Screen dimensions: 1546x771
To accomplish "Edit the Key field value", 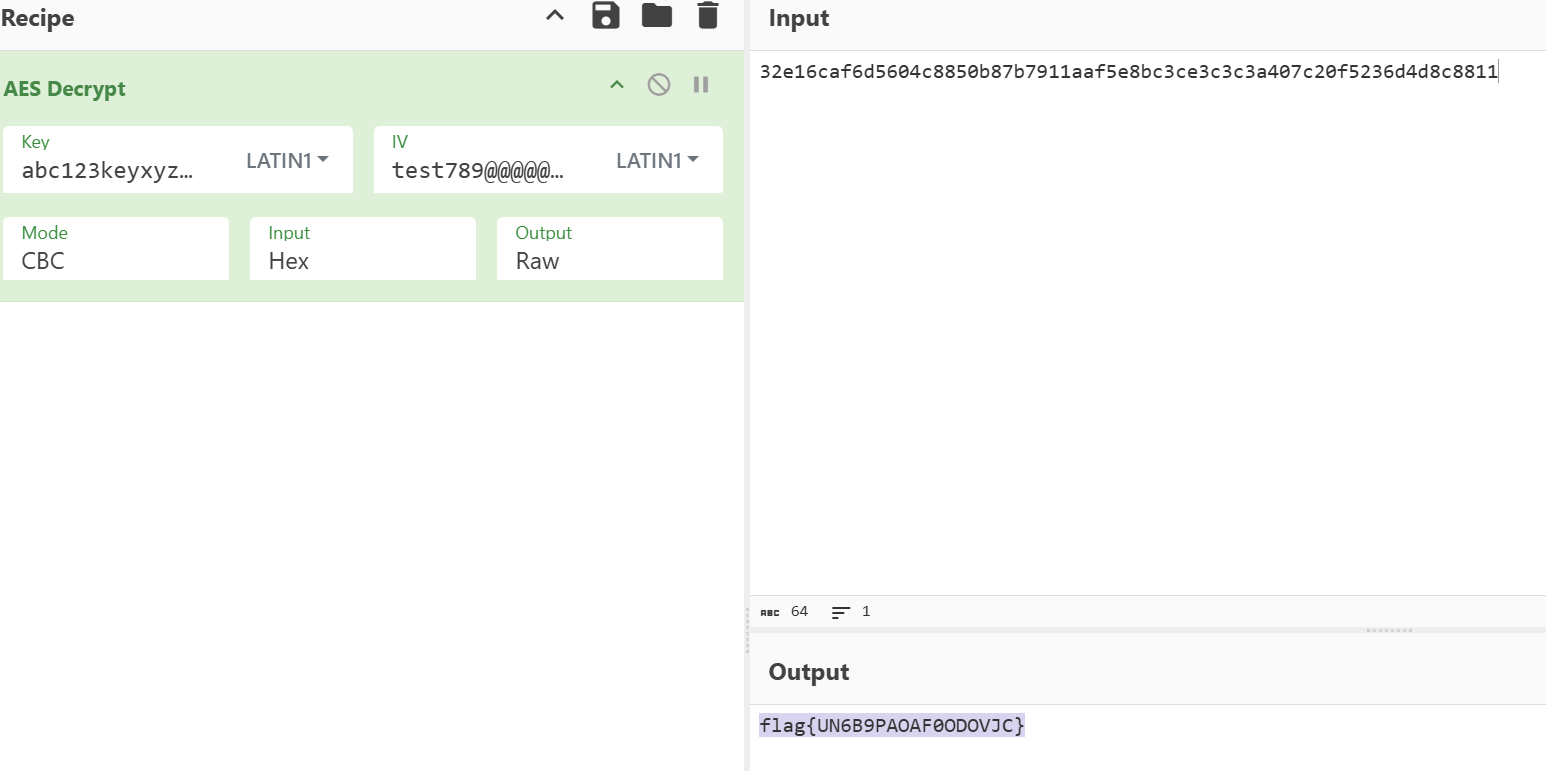I will click(x=108, y=170).
